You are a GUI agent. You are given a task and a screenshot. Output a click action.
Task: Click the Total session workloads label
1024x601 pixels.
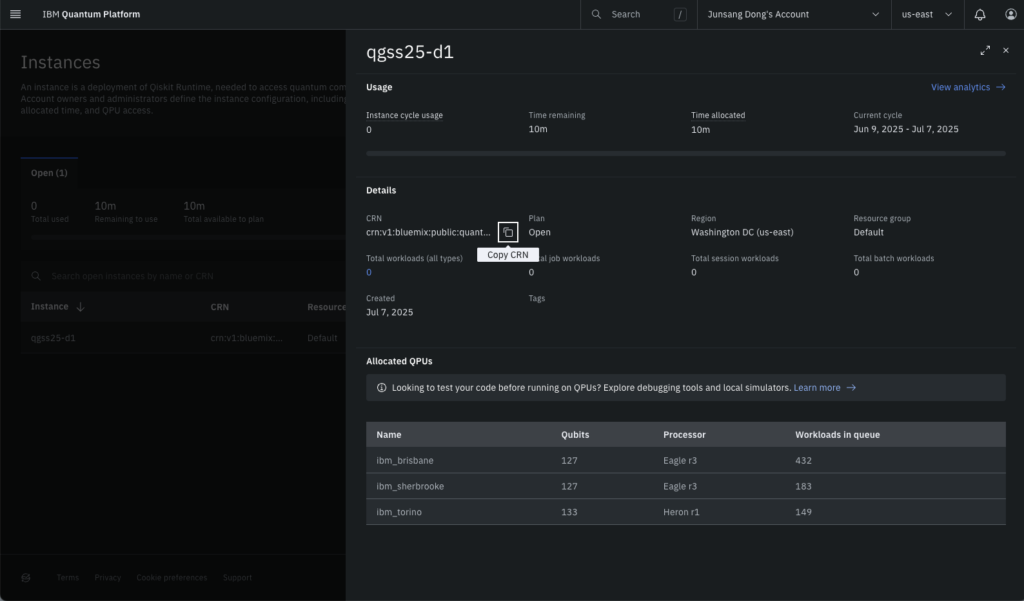tap(735, 258)
